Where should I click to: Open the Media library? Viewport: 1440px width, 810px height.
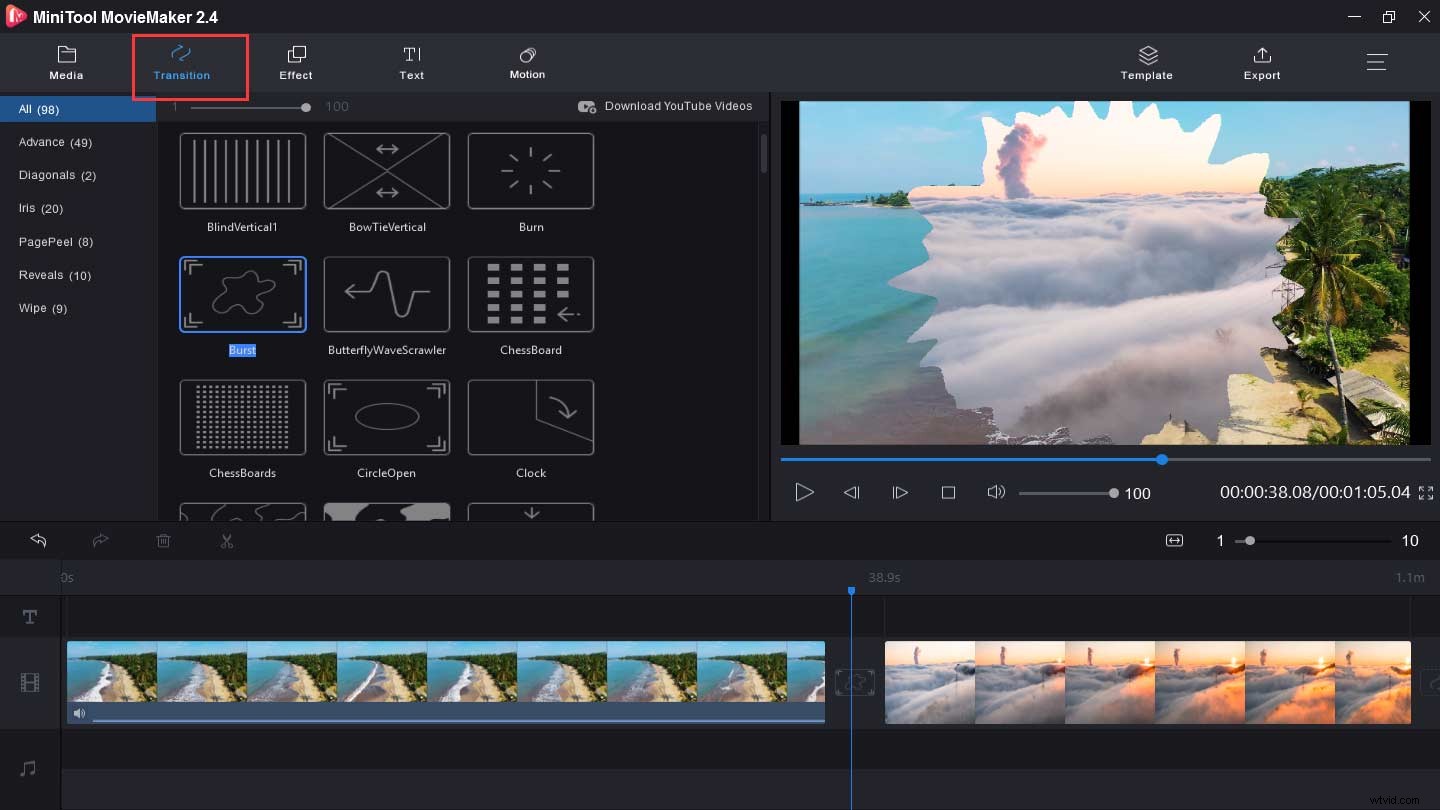[x=66, y=62]
